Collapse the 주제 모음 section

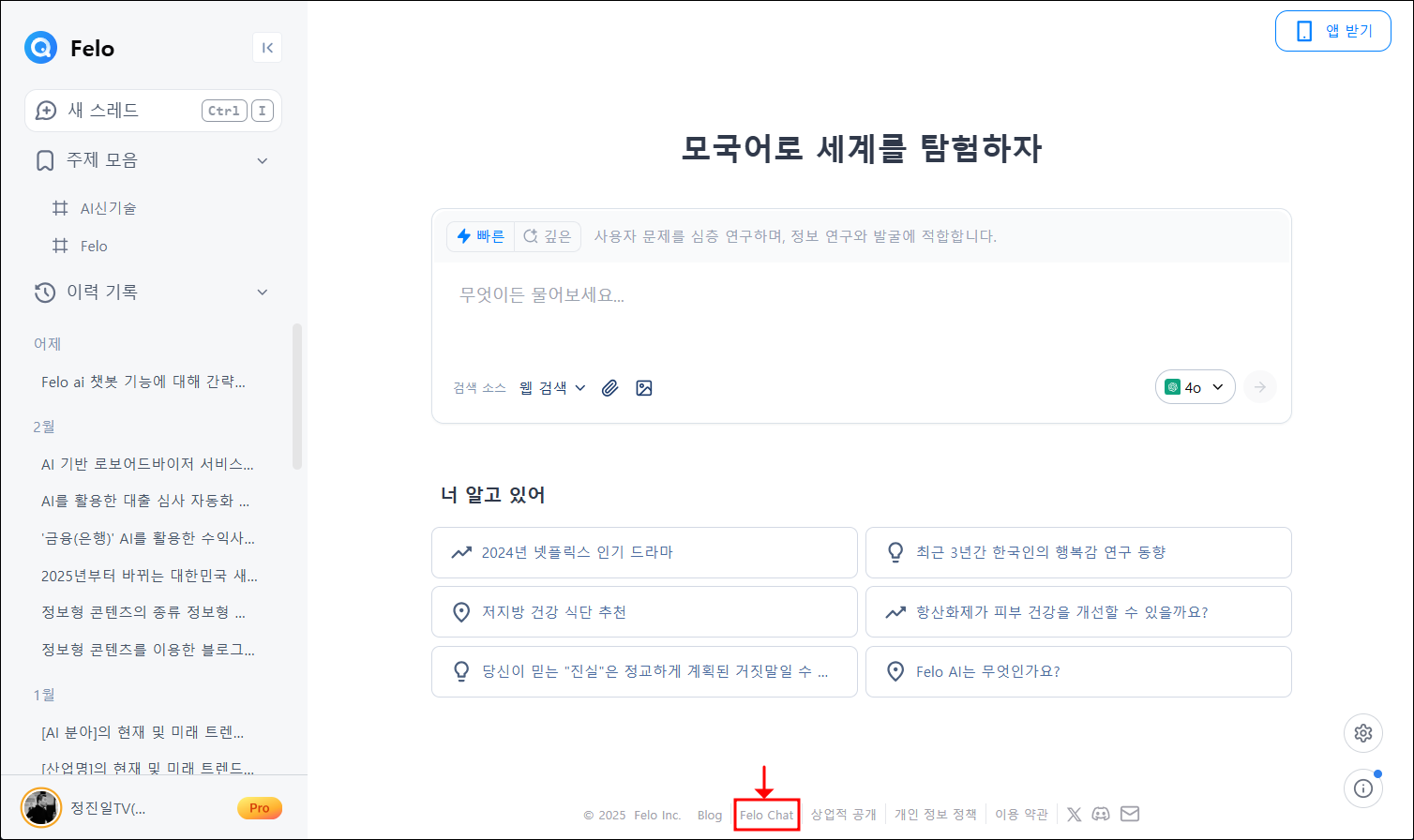tap(263, 161)
